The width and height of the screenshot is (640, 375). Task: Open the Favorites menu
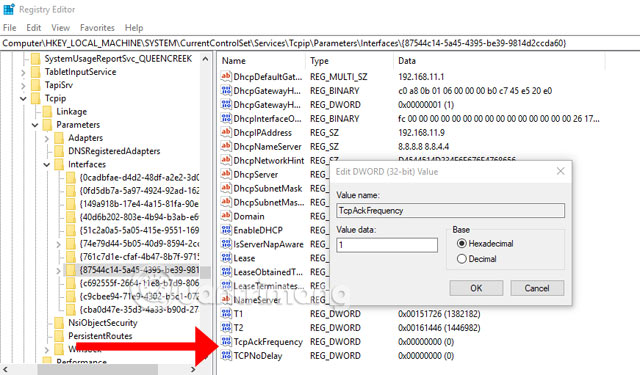pyautogui.click(x=97, y=28)
